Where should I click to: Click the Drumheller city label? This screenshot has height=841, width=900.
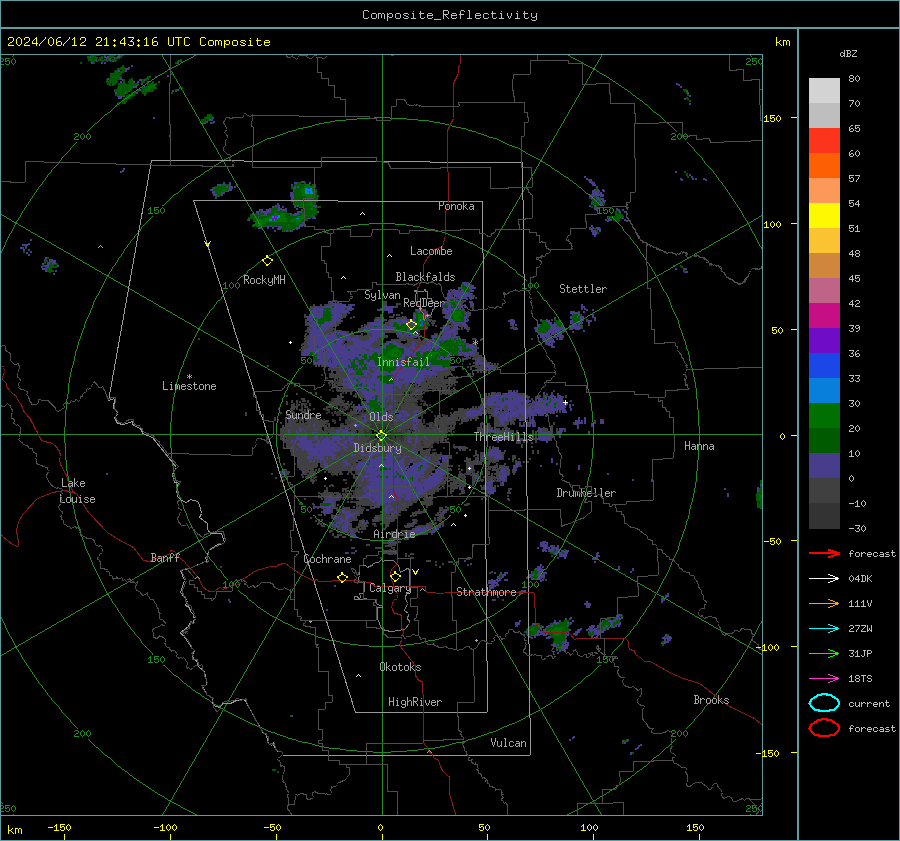(x=586, y=493)
